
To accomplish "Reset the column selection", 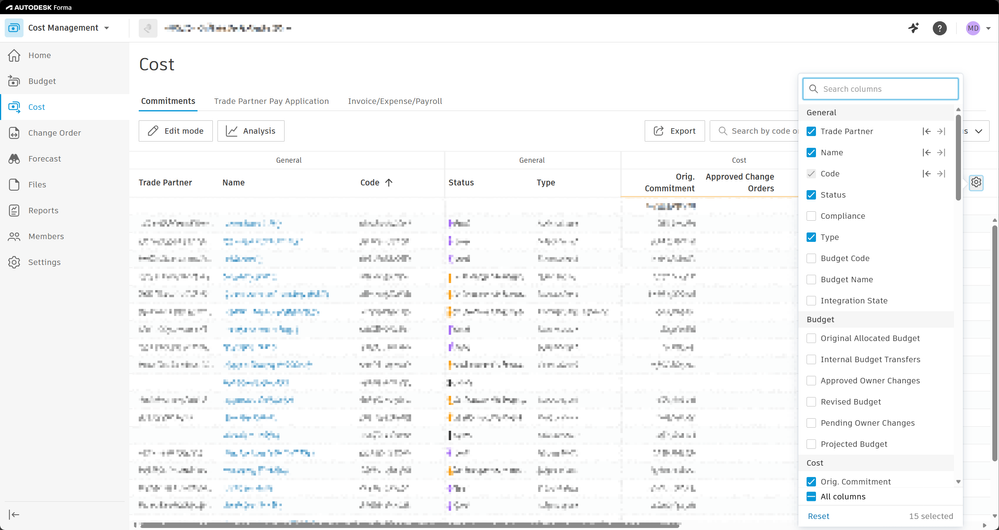I will (x=819, y=517).
